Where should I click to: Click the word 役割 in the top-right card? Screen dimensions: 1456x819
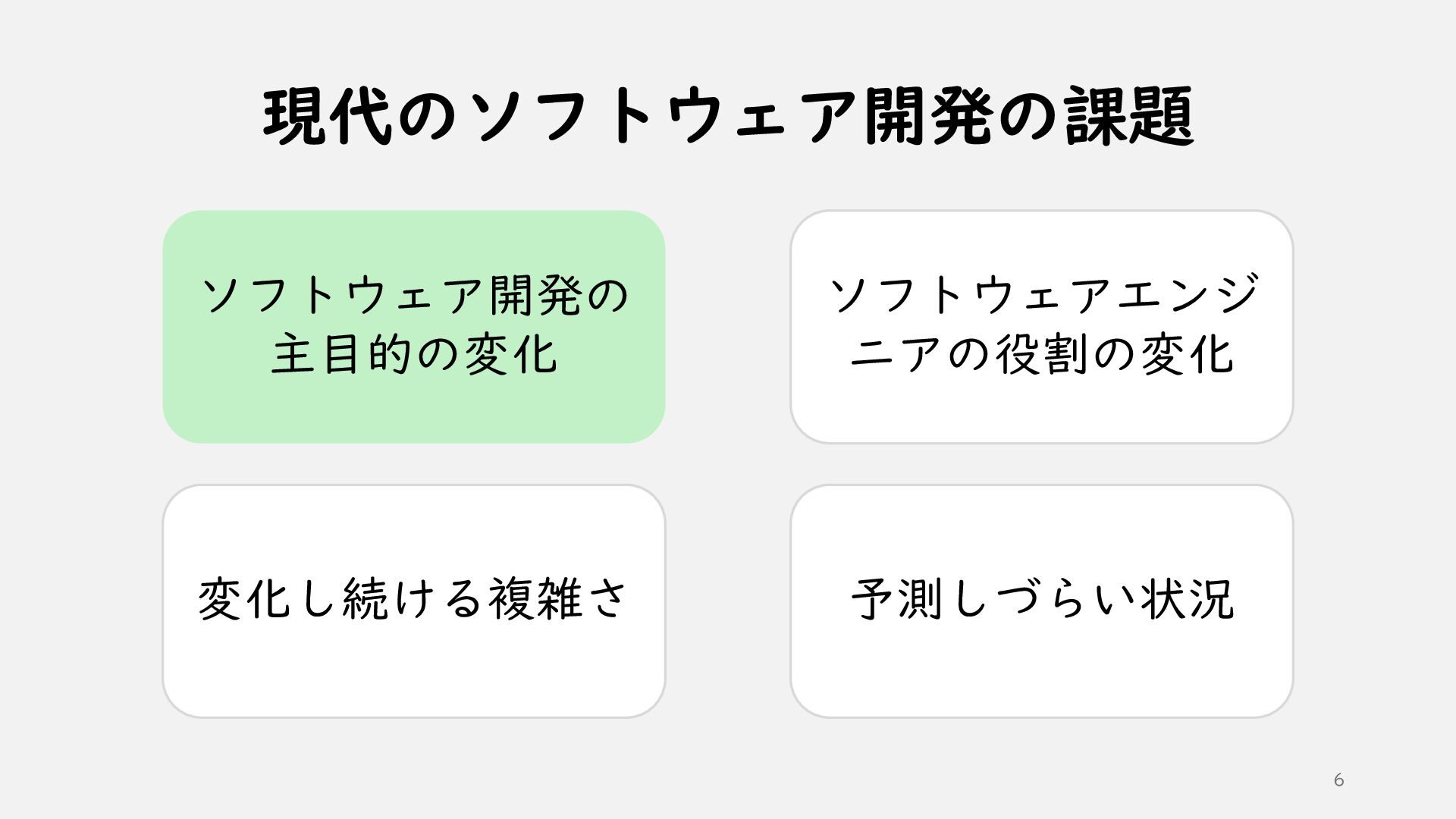[1042, 354]
